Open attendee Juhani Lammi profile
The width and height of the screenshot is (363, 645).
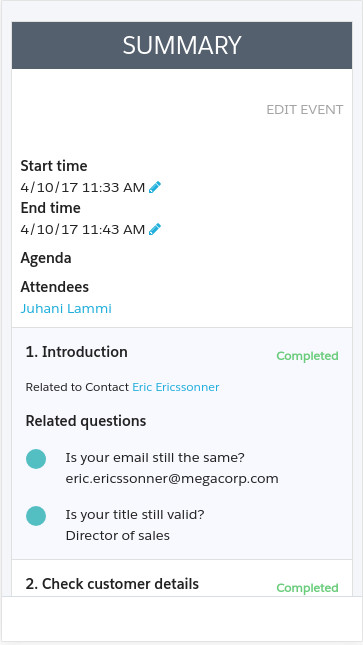66,309
